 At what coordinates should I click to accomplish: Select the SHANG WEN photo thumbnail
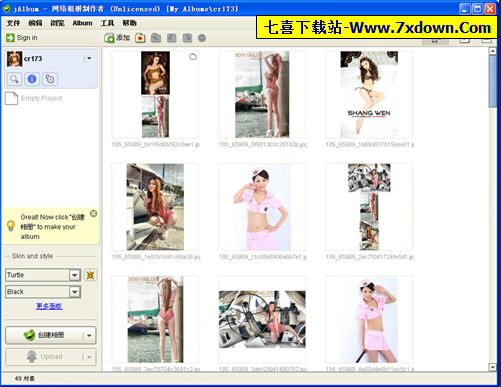click(x=369, y=94)
